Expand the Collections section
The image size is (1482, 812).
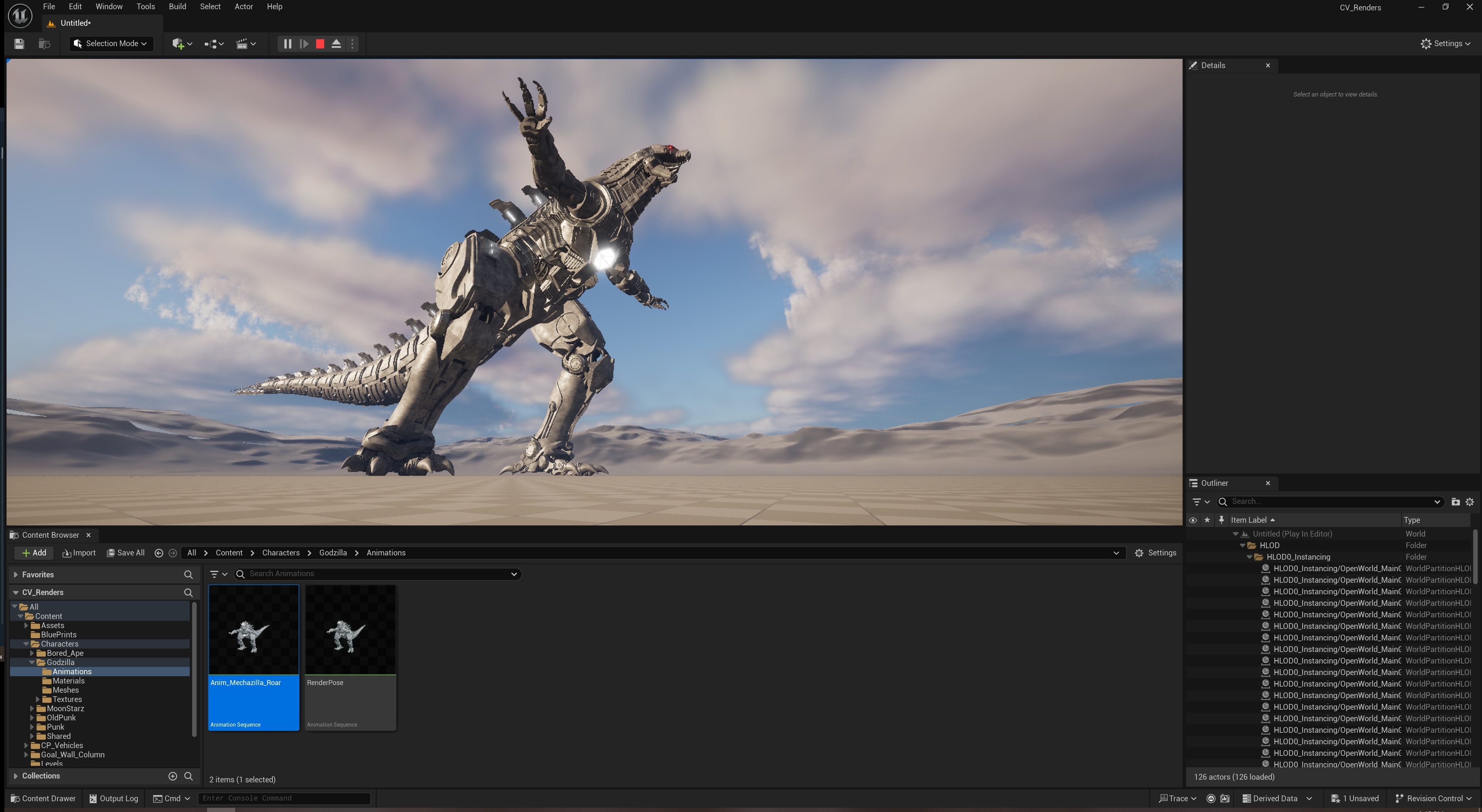coord(15,776)
